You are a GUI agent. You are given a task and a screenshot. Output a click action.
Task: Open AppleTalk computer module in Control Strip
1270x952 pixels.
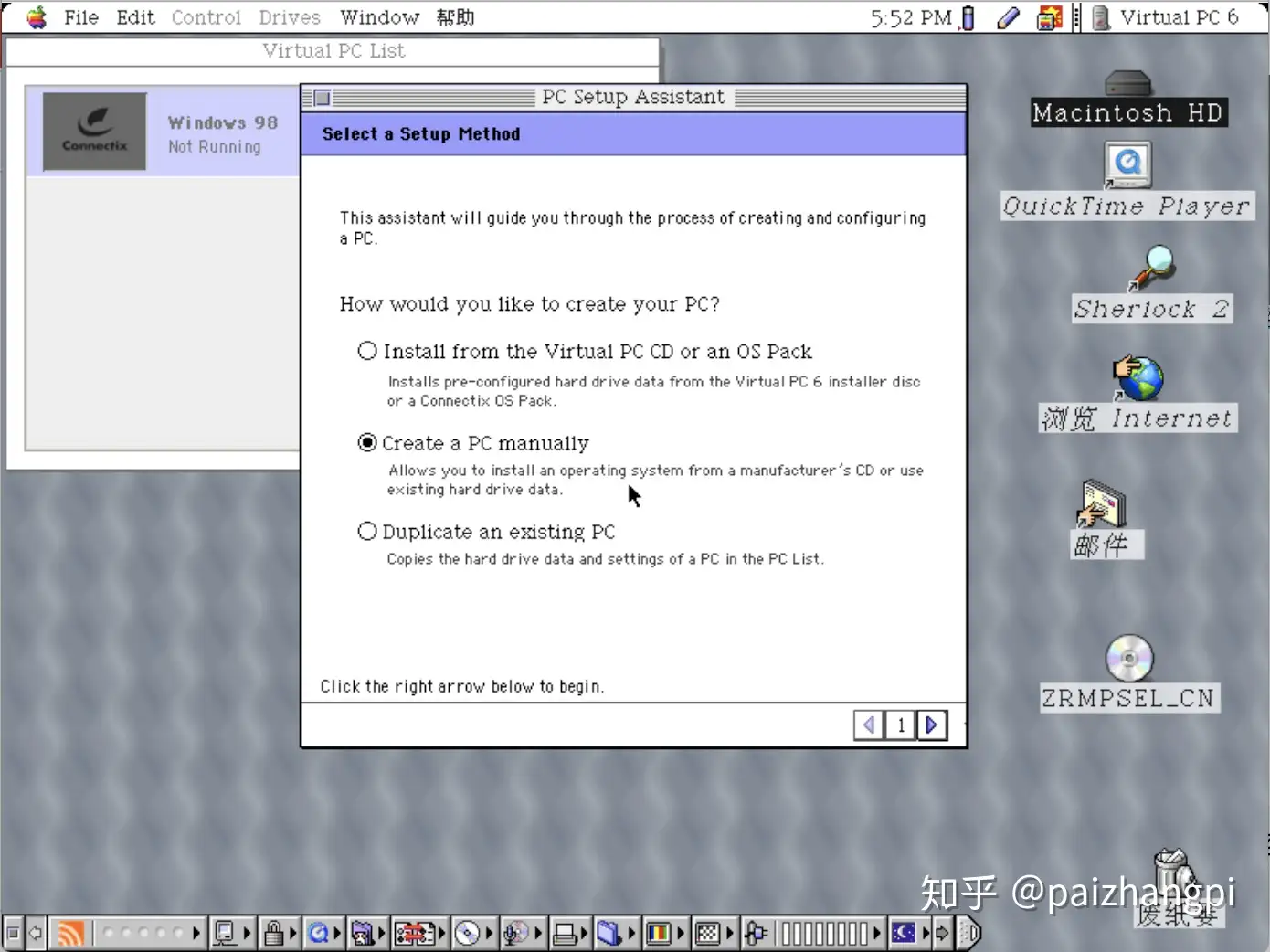click(x=224, y=933)
